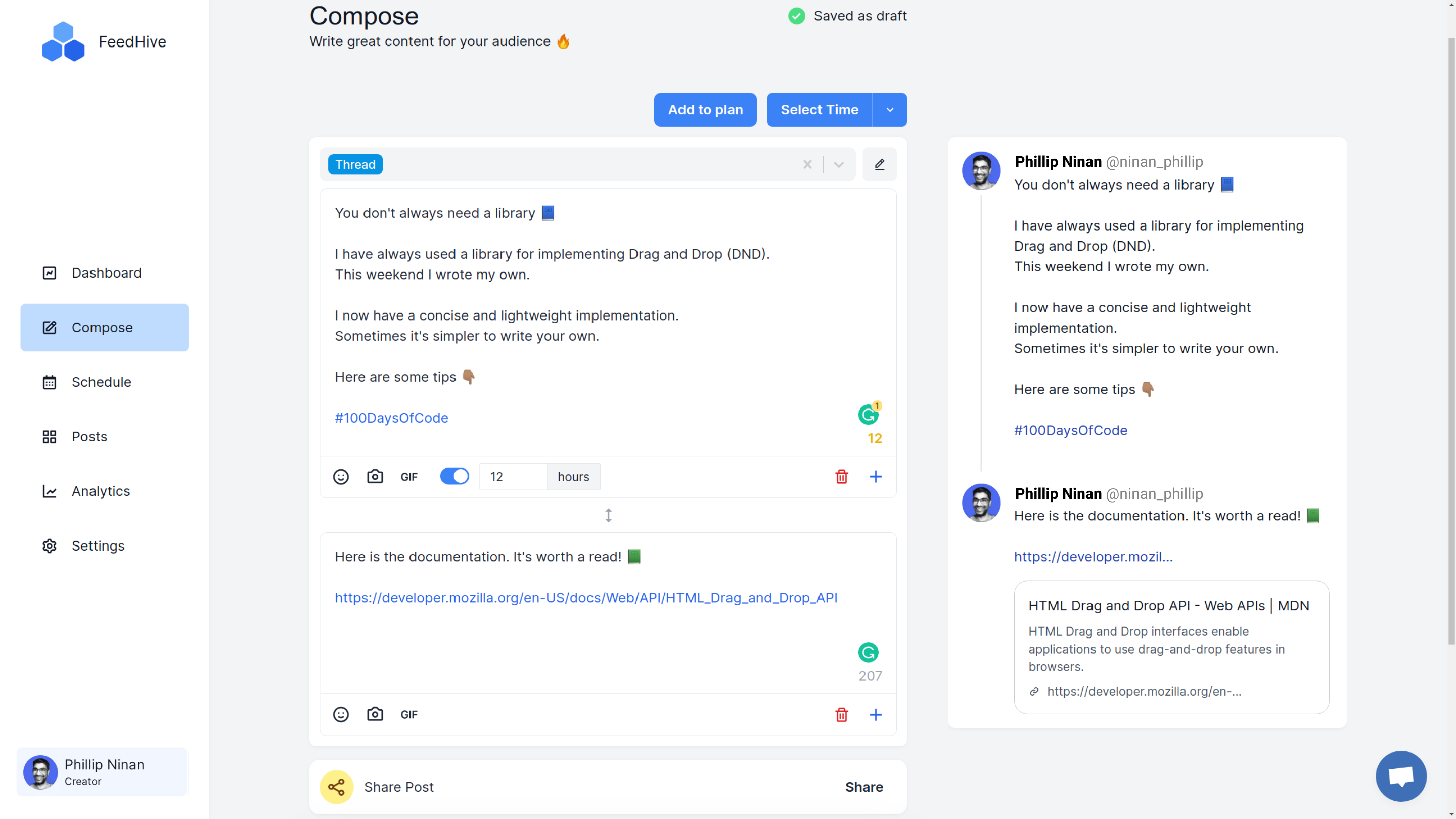This screenshot has height=819, width=1456.
Task: Add a photo to the first post
Action: [375, 477]
